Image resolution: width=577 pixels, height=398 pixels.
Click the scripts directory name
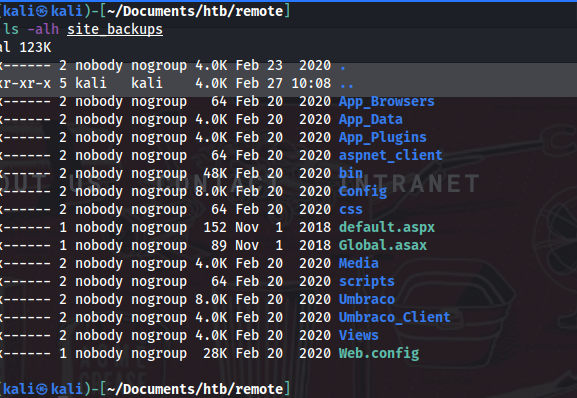click(x=367, y=282)
